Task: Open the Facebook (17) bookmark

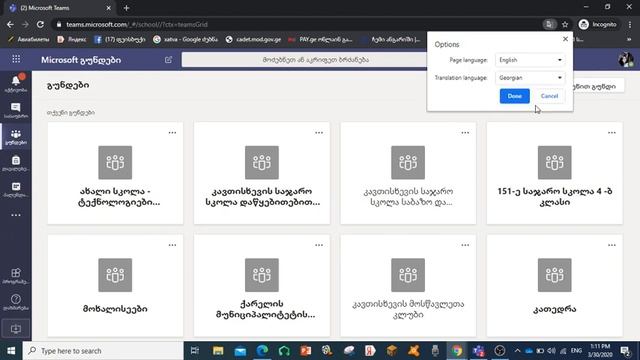Action: (x=119, y=40)
